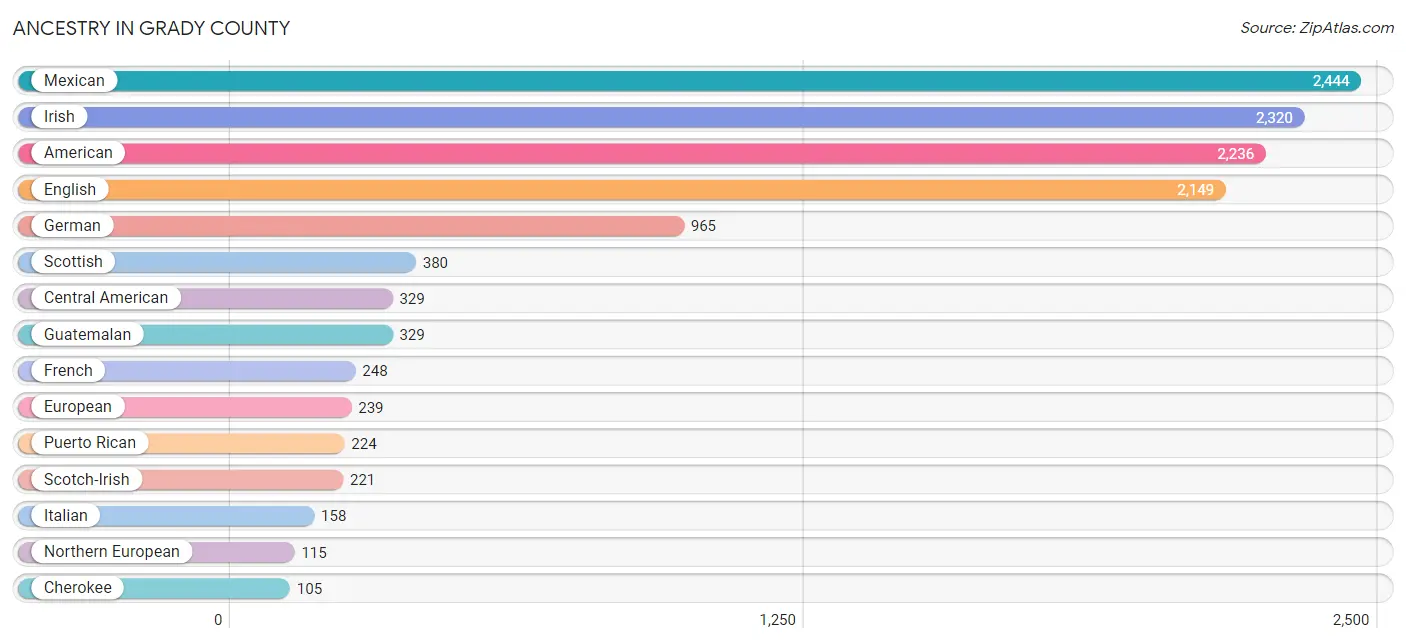Click the Italian bar label
This screenshot has width=1406, height=644.
pyautogui.click(x=66, y=516)
